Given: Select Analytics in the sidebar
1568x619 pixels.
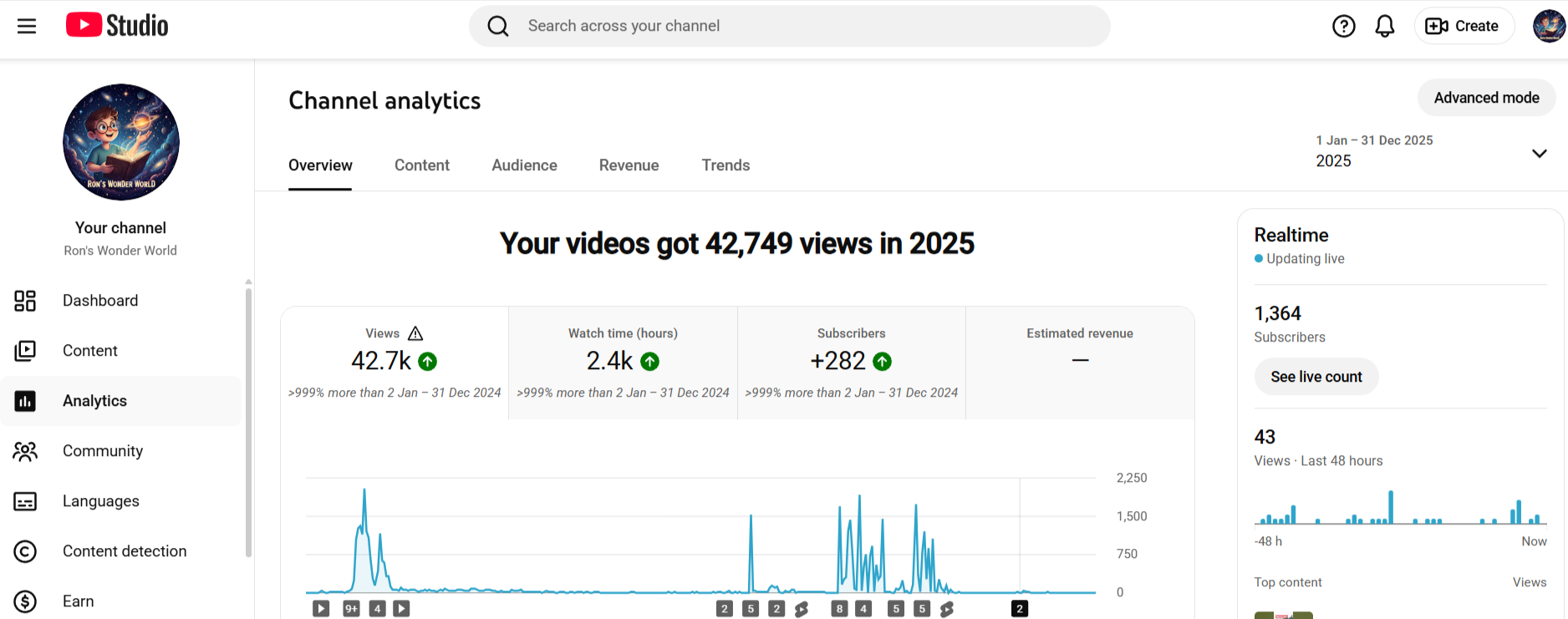Looking at the screenshot, I should (121, 401).
